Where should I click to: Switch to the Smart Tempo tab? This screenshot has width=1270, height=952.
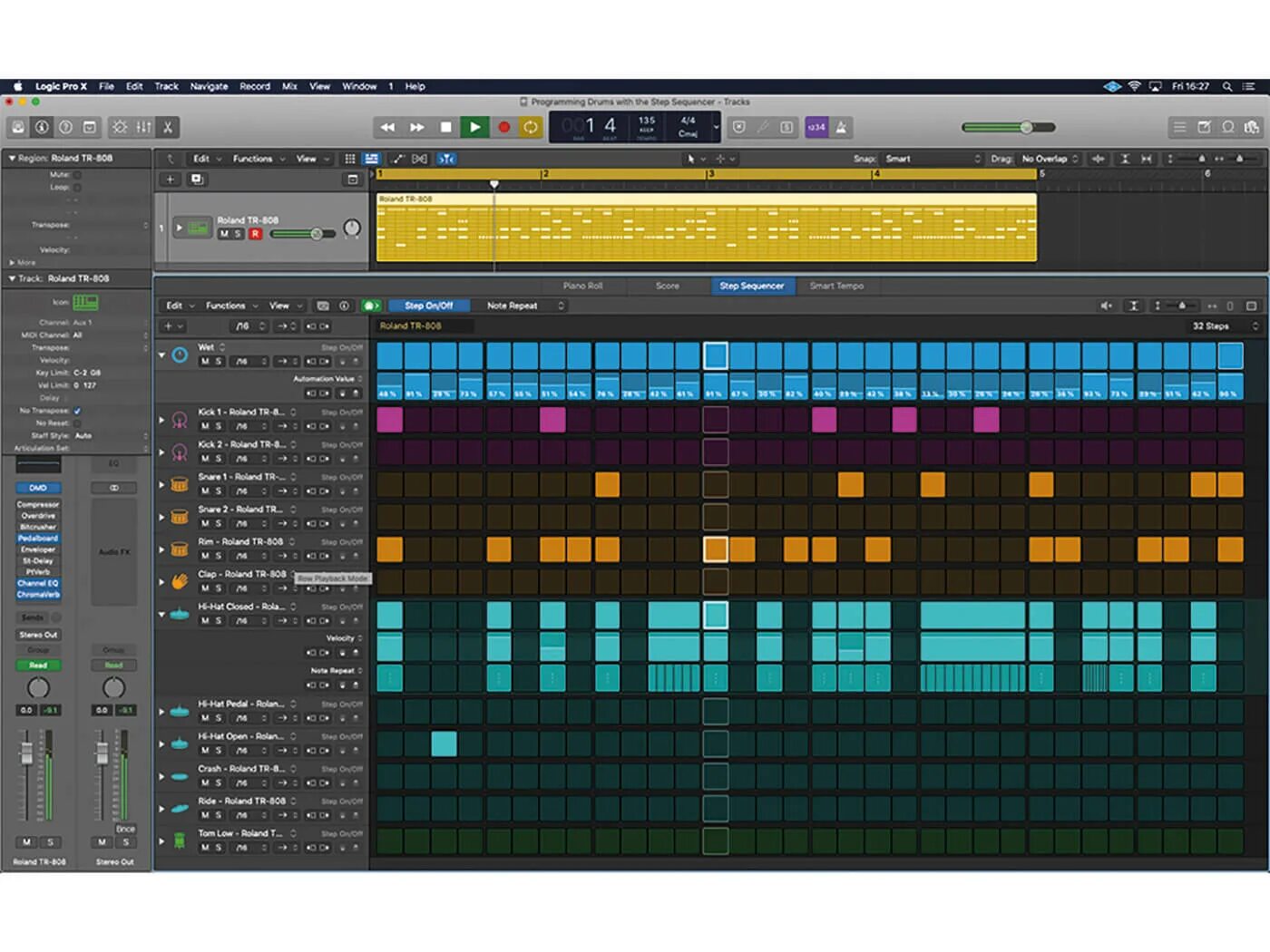click(836, 286)
